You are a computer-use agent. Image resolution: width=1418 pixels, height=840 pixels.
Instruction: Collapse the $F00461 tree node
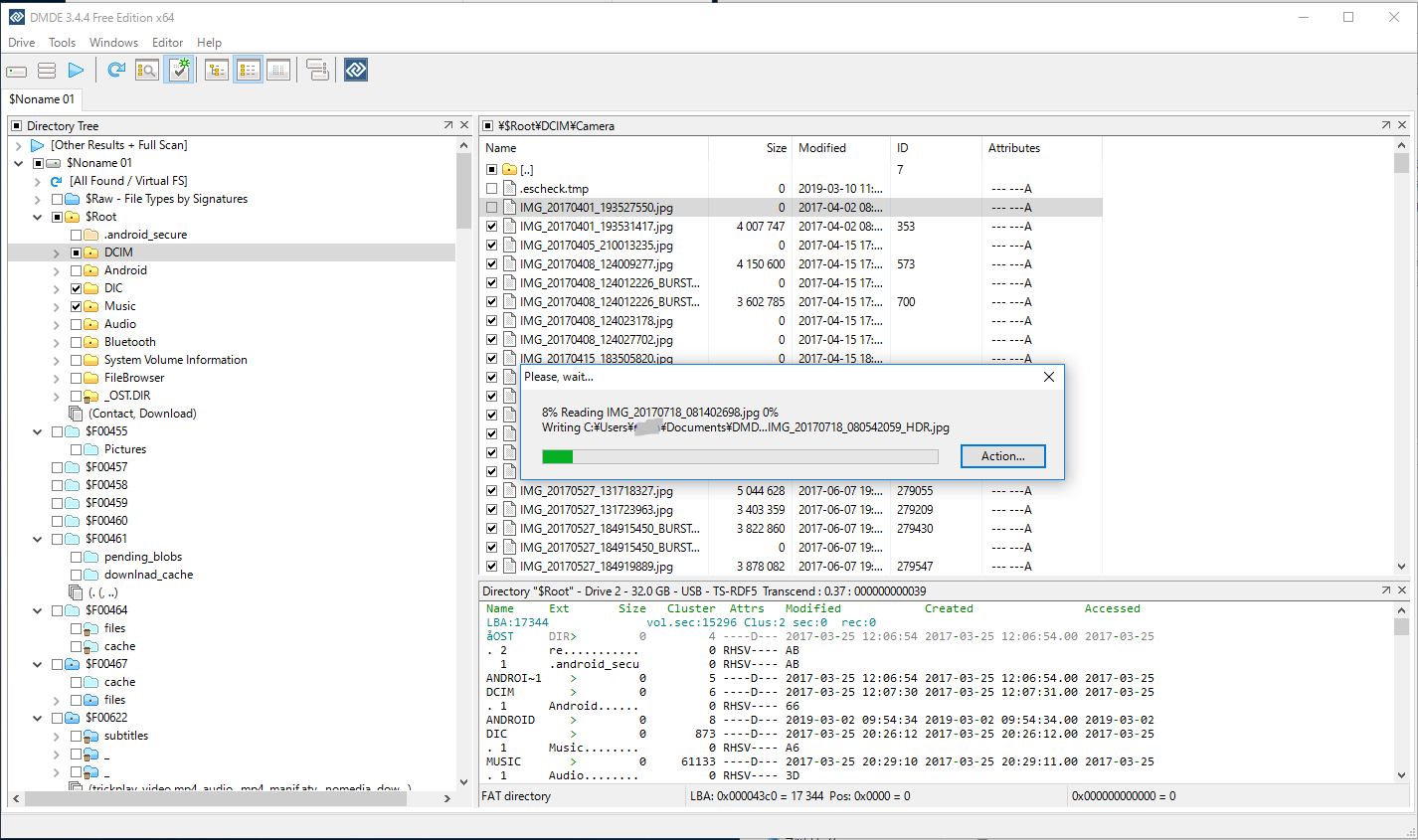pos(38,539)
